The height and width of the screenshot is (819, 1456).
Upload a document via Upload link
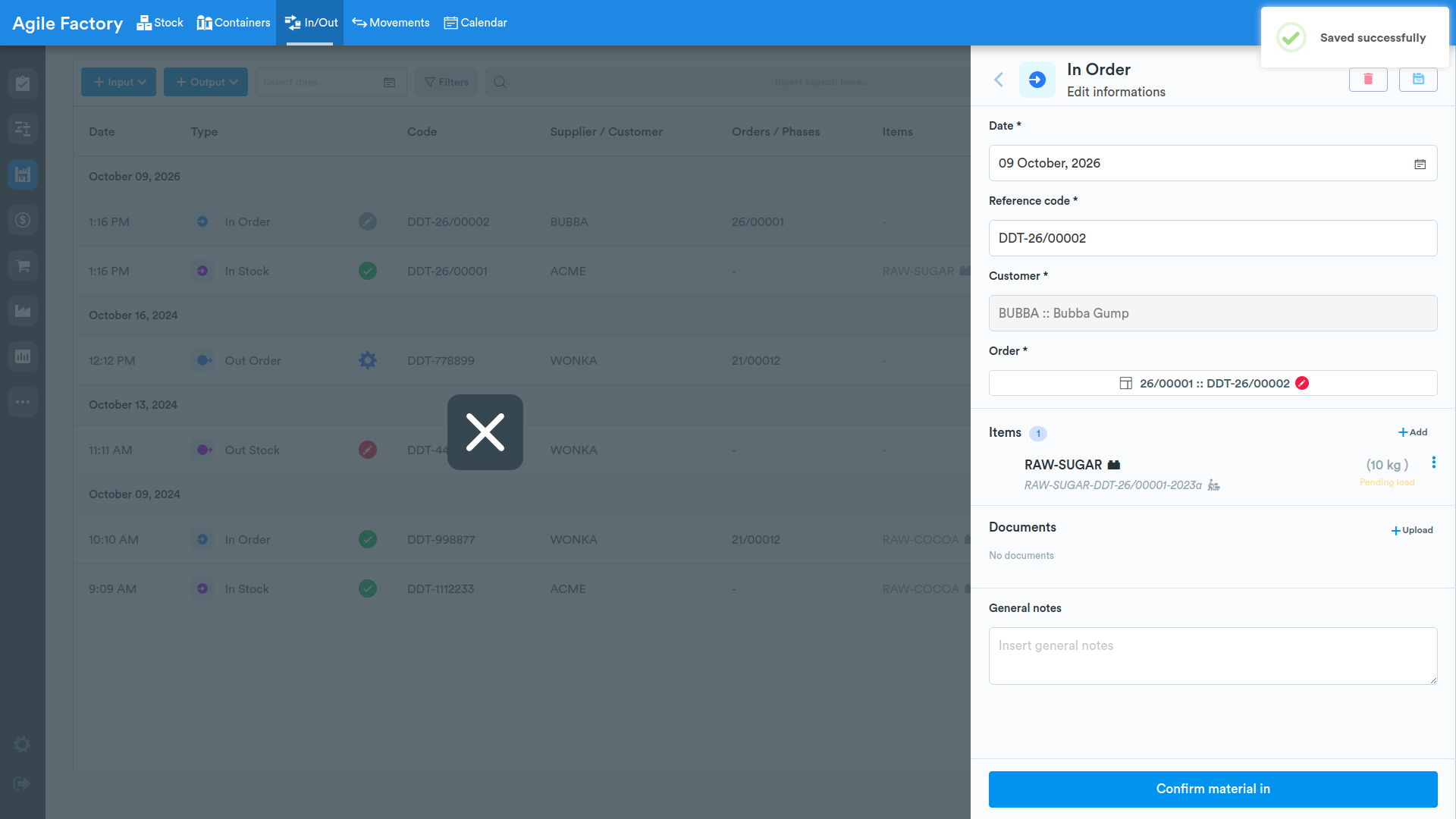click(1412, 530)
